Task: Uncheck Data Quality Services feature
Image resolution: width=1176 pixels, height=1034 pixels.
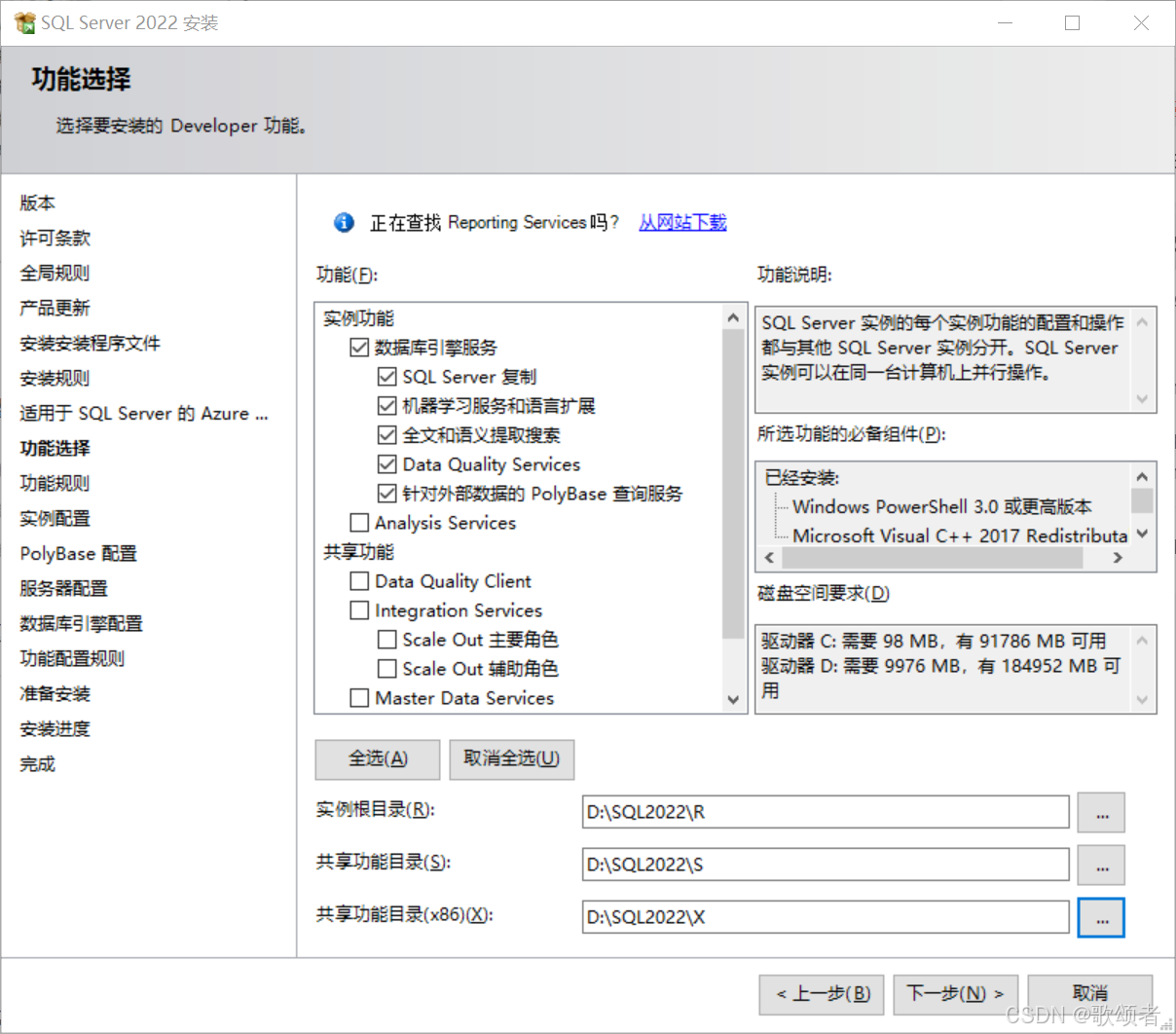Action: [x=386, y=464]
